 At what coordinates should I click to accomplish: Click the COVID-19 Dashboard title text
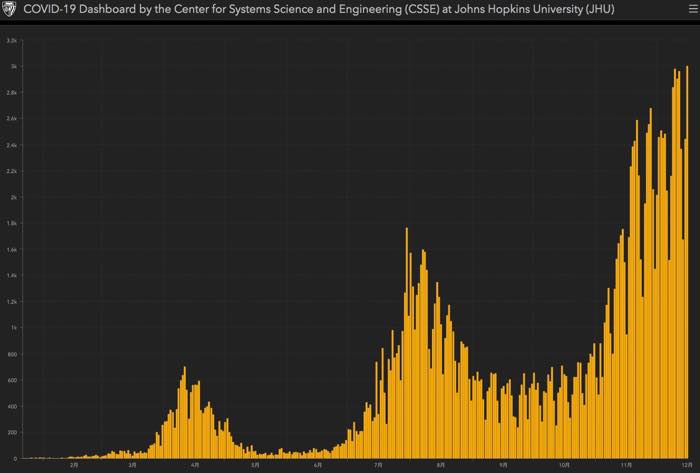(x=319, y=9)
